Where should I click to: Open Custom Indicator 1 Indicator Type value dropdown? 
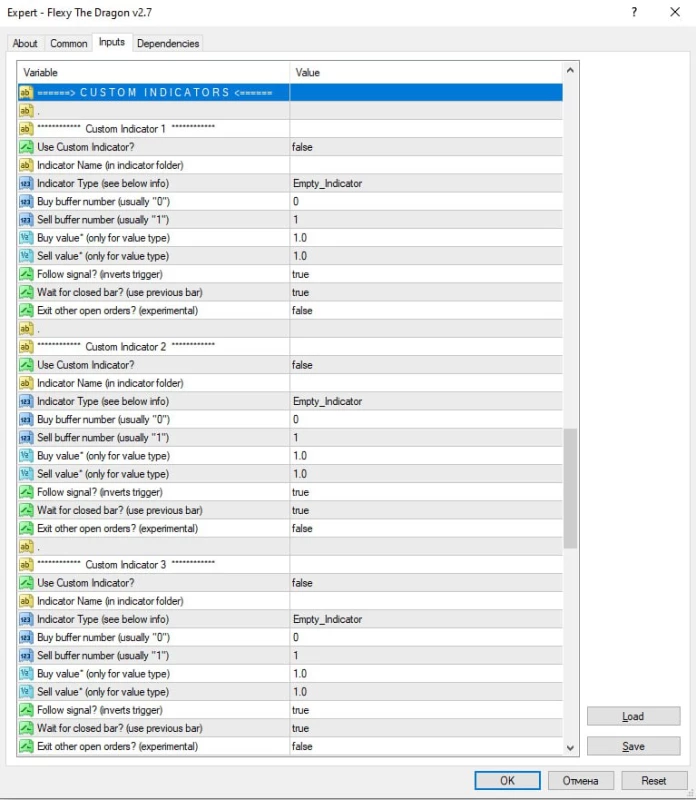click(x=425, y=184)
